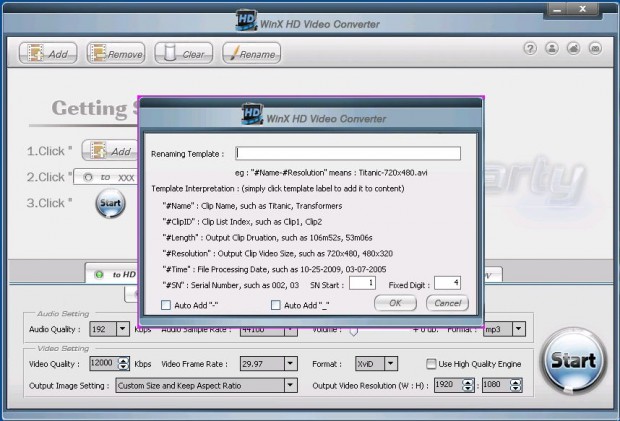Viewport: 620px width, 421px height.
Task: Adjust the Volume slider handle
Action: tap(354, 332)
